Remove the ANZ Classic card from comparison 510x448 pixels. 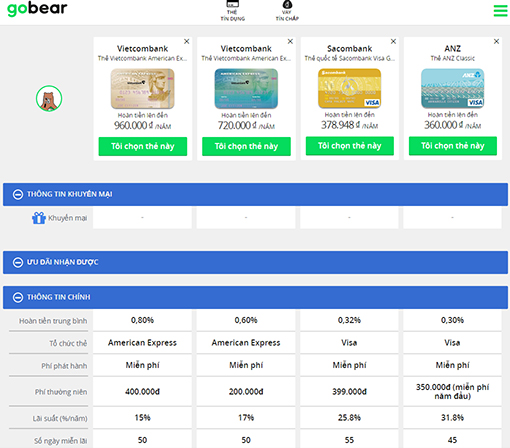[496, 41]
